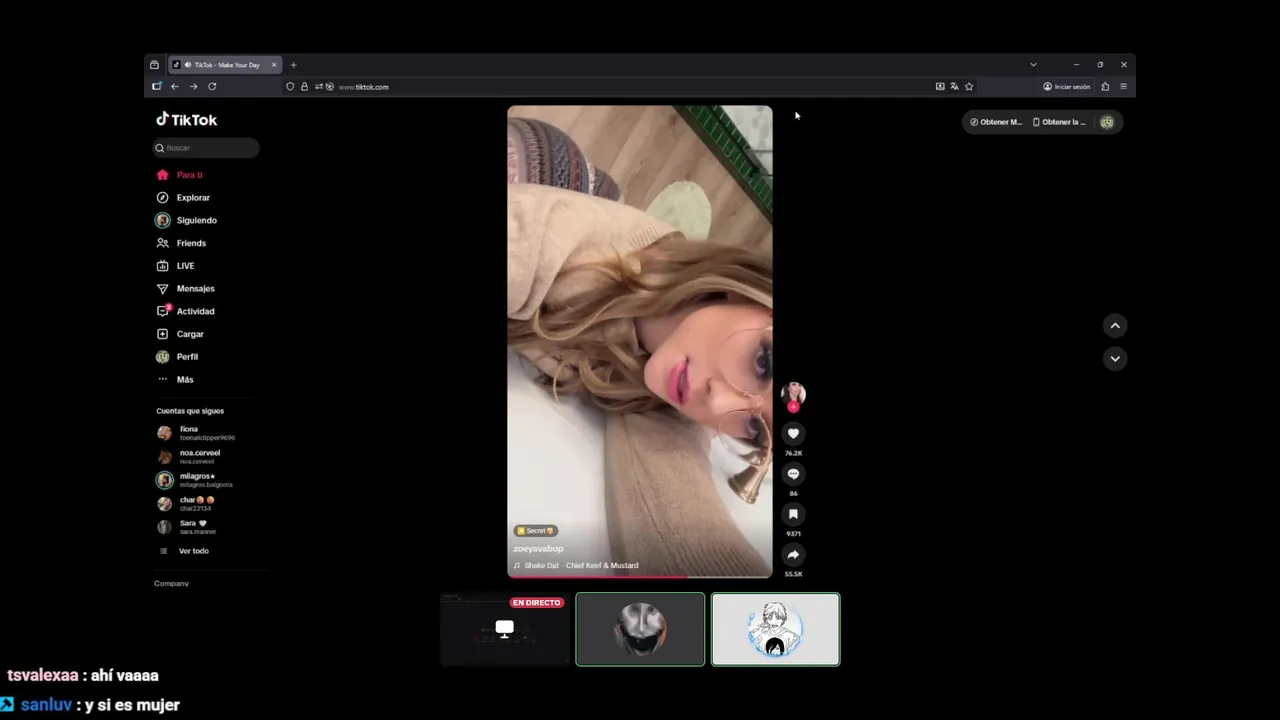Go to next video with down arrow
Viewport: 1280px width, 720px height.
[1115, 359]
